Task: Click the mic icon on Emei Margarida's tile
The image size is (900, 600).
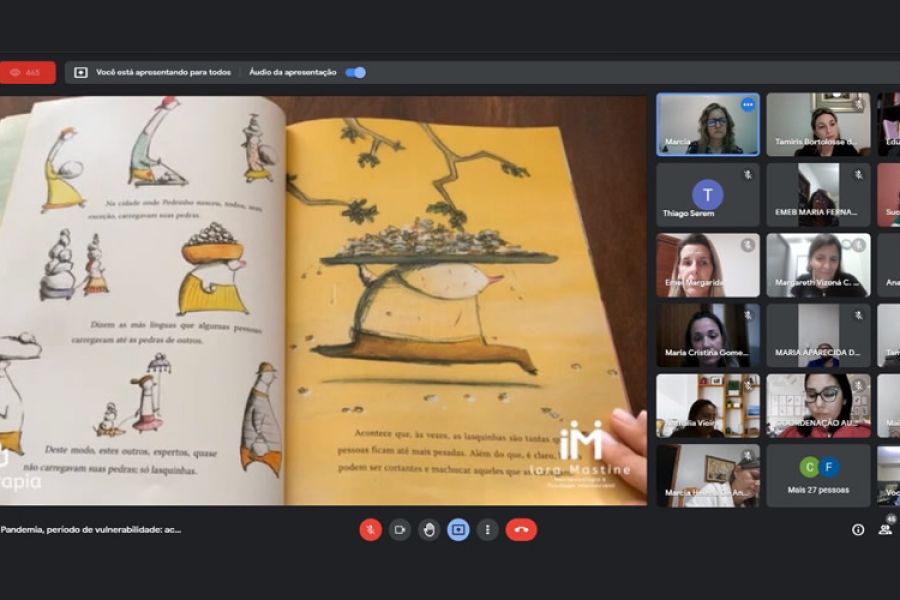Action: (747, 245)
